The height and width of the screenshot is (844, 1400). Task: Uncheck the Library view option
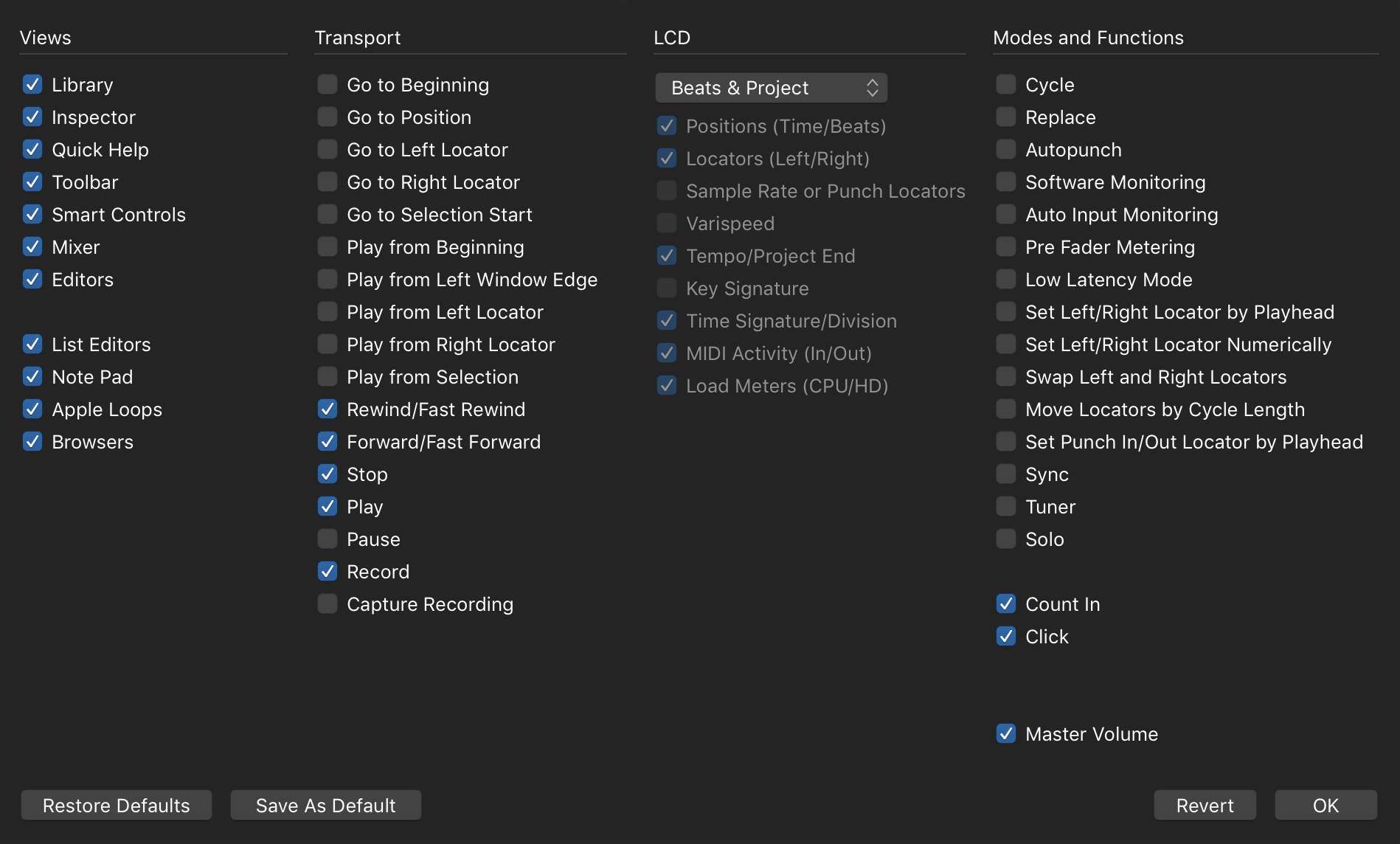point(32,84)
